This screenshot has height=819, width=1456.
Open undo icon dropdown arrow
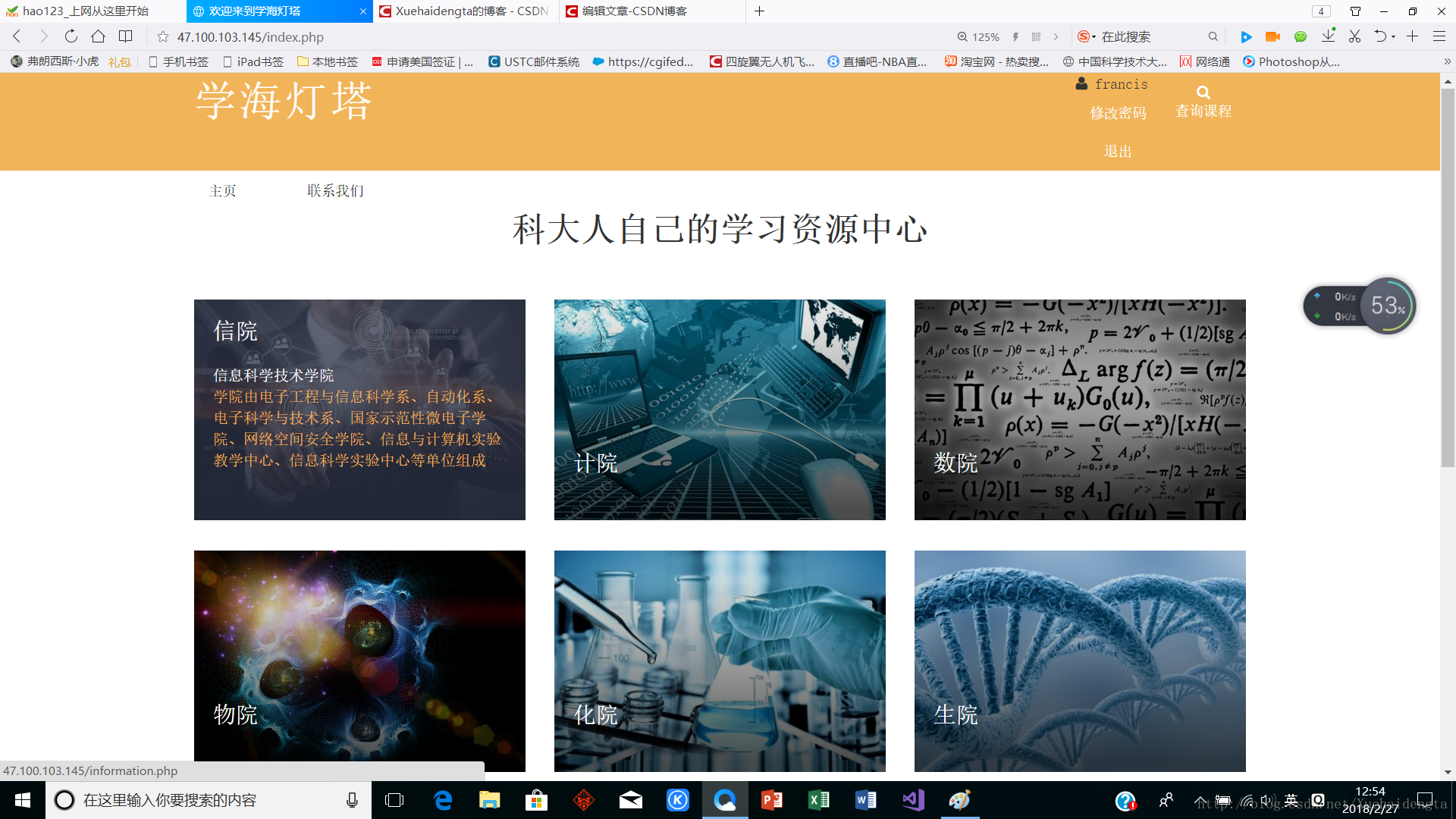(1393, 36)
